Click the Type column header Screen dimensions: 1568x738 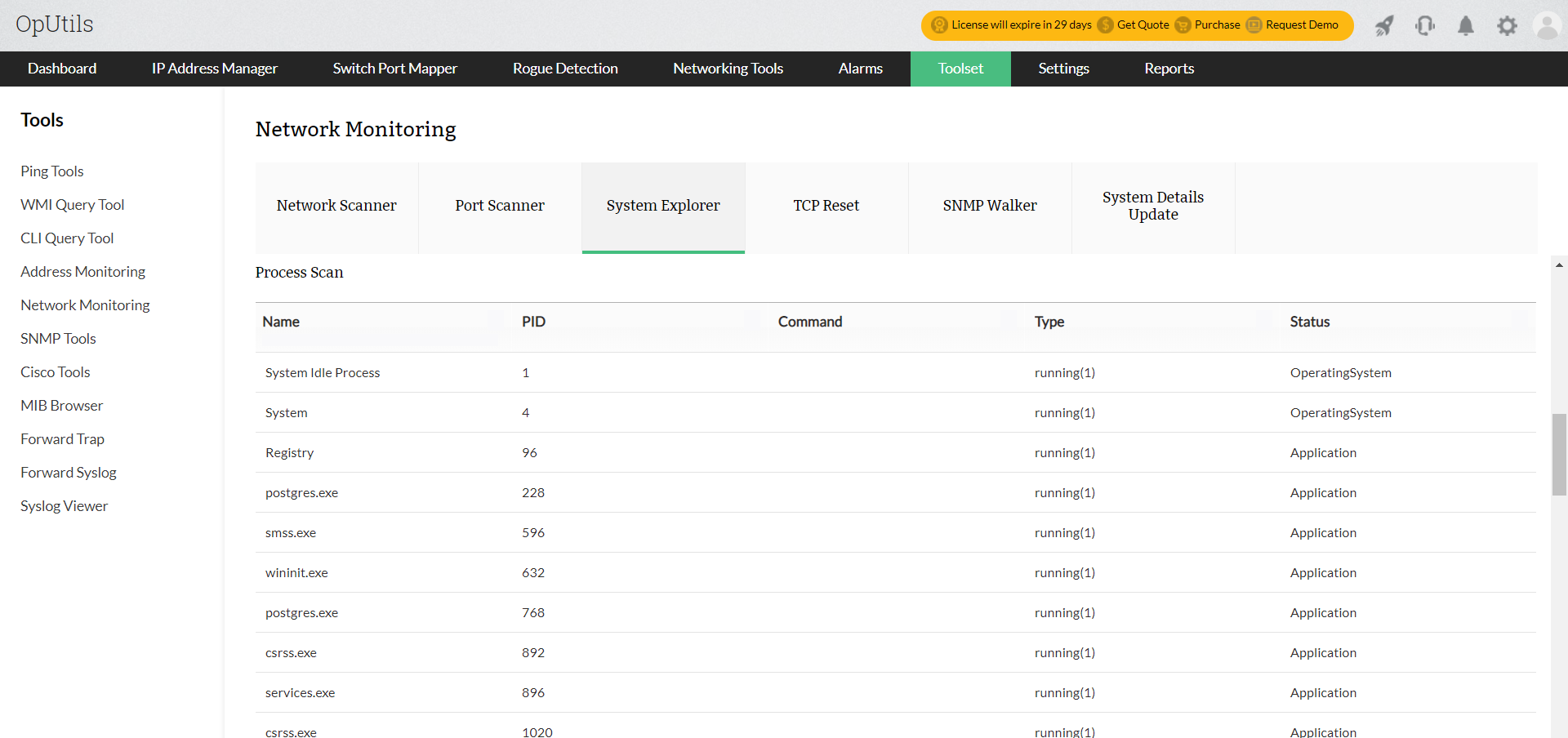[x=1049, y=322]
